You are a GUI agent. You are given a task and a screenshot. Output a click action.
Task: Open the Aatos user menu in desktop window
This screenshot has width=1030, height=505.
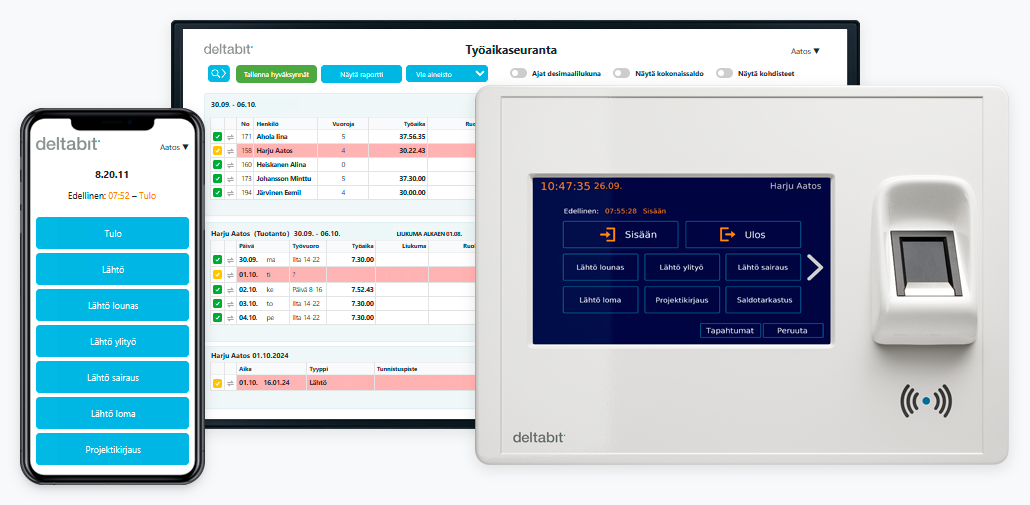805,51
